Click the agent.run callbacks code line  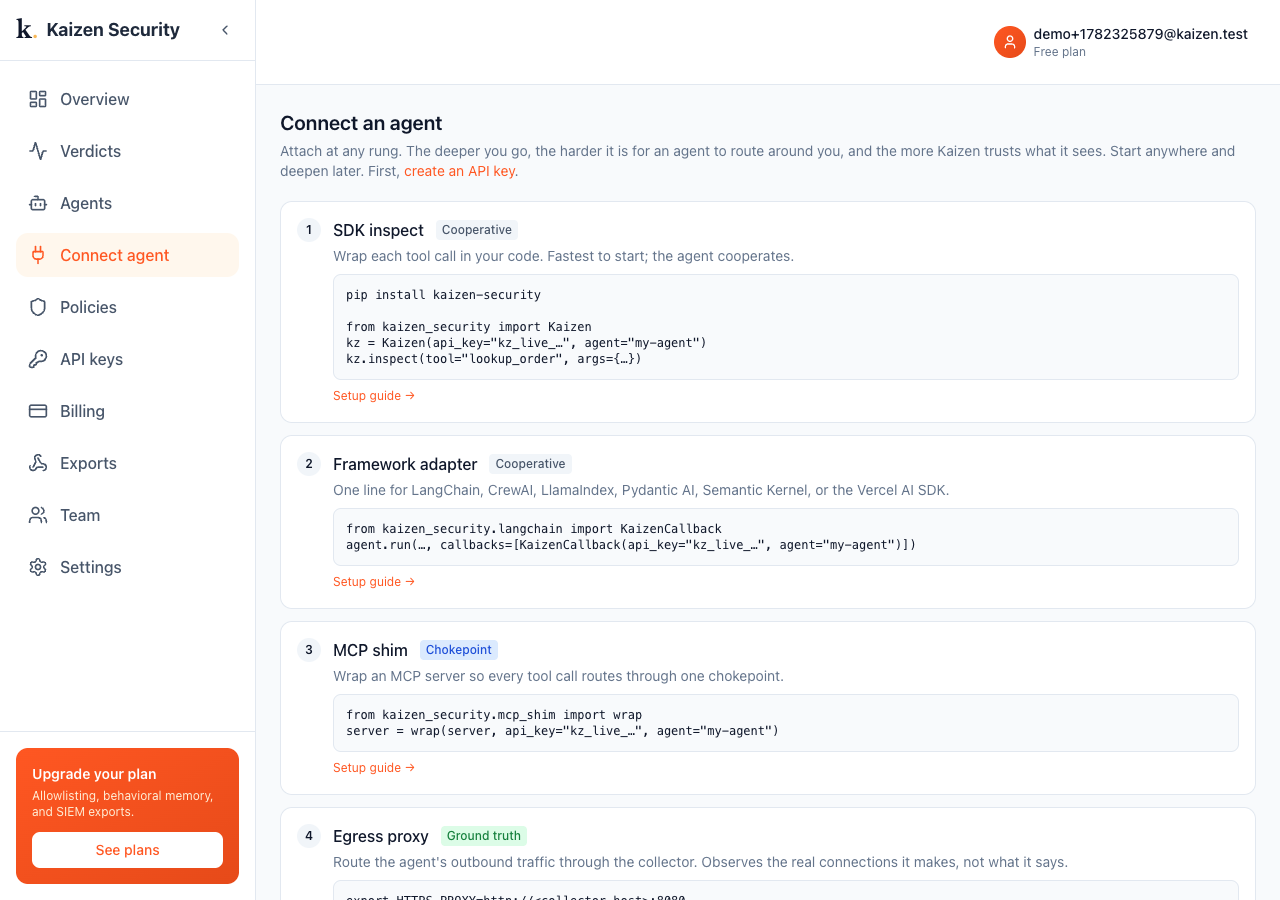tap(631, 545)
